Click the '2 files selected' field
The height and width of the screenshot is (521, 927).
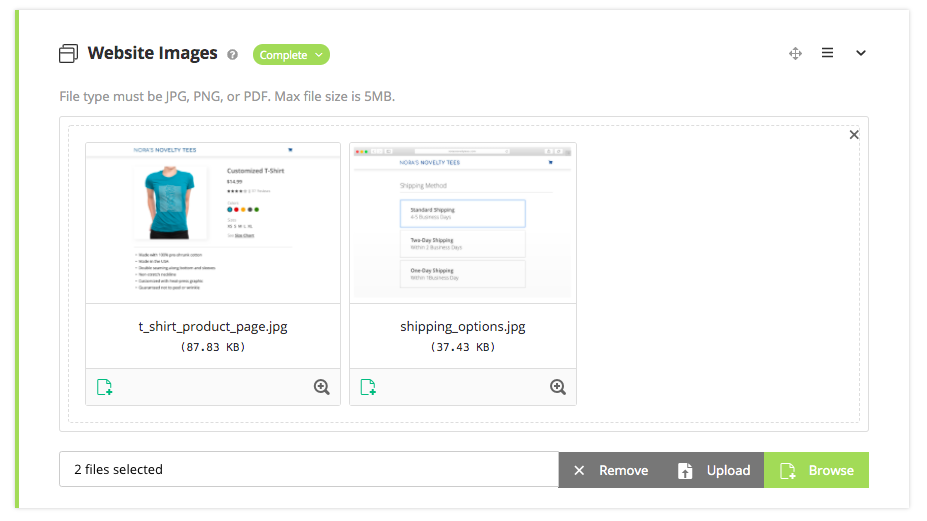[308, 470]
